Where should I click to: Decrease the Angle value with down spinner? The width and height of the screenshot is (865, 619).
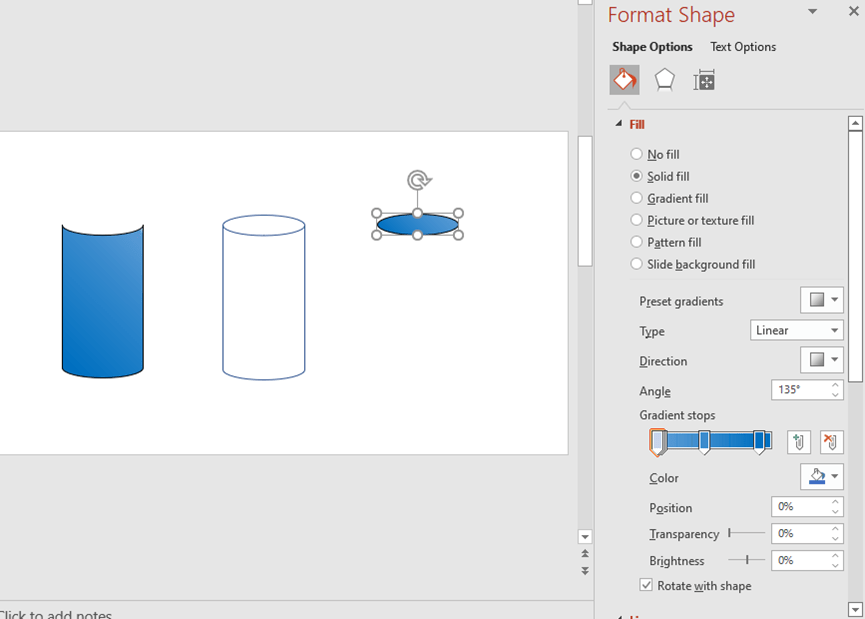835,394
